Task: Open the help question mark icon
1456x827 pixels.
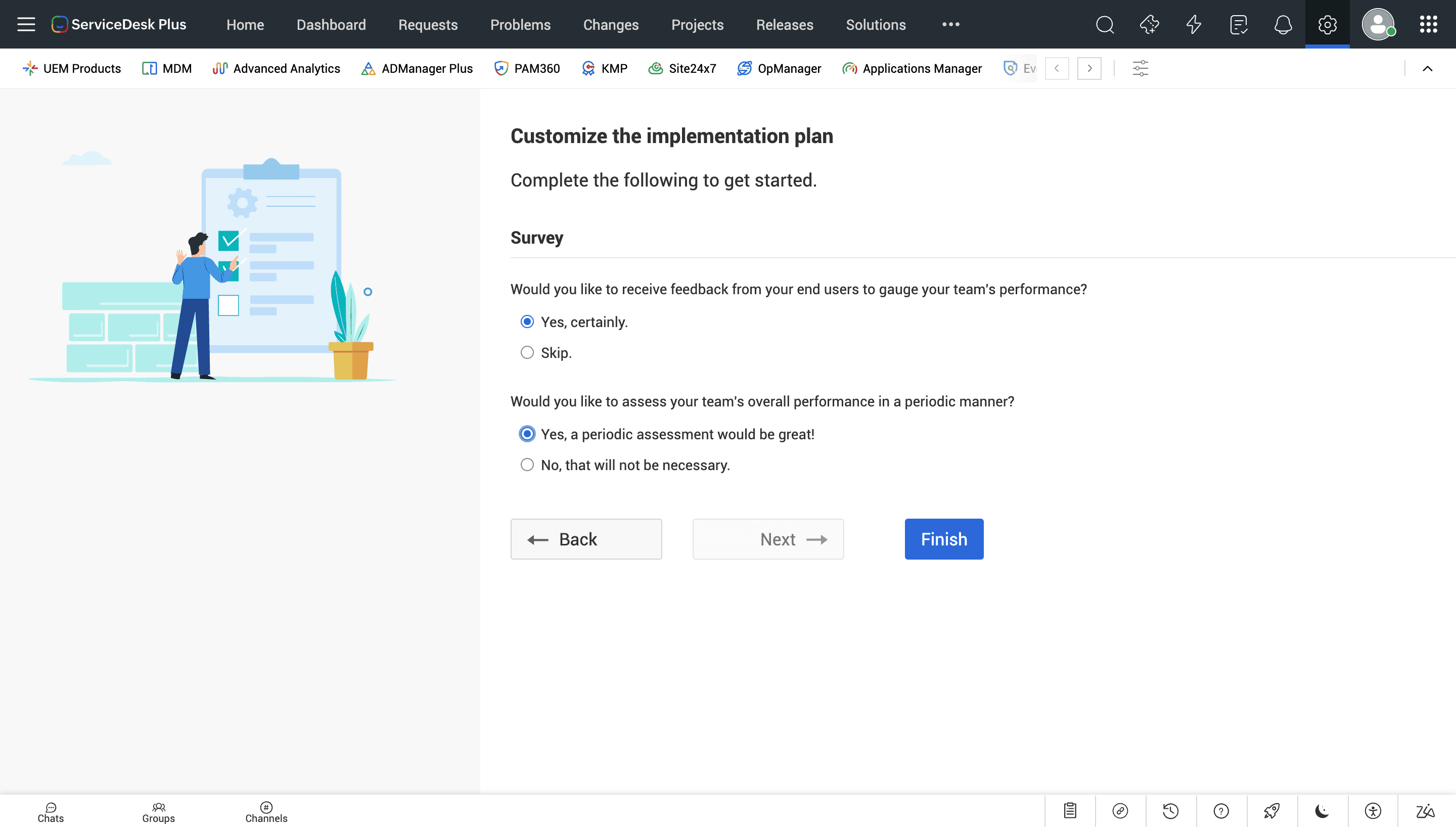Action: click(x=1221, y=810)
